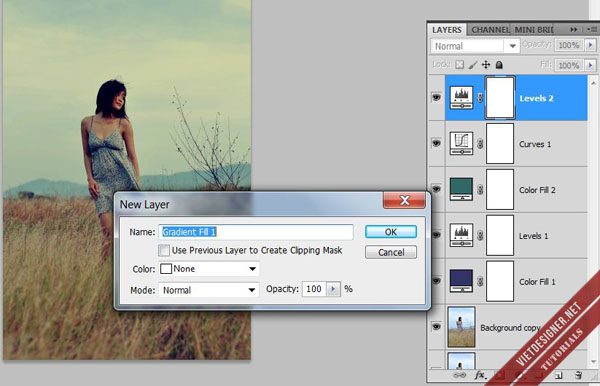Click the mask link icon on Curves 1
The image size is (600, 386).
pos(480,144)
